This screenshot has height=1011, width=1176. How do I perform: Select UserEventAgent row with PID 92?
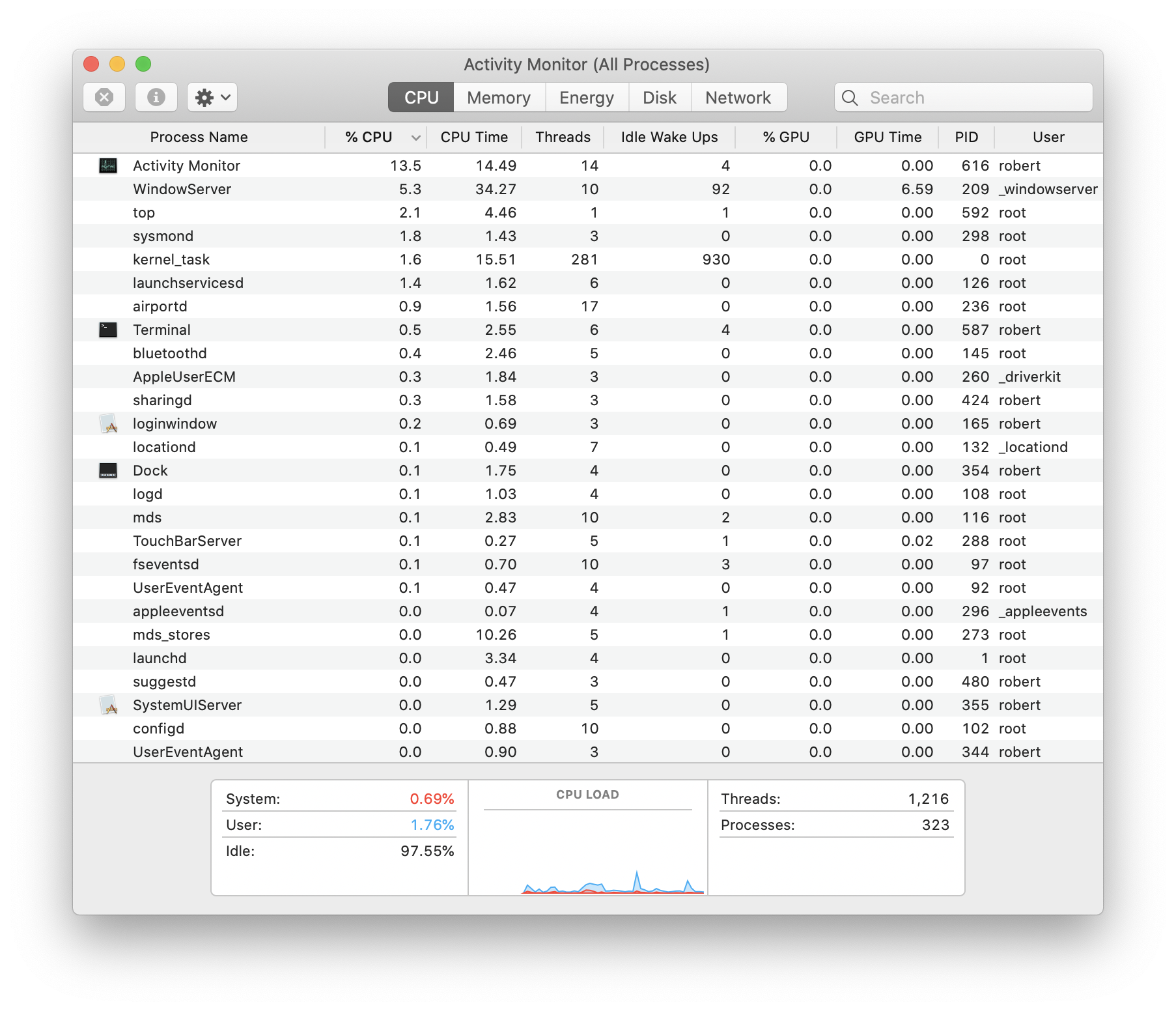(588, 588)
